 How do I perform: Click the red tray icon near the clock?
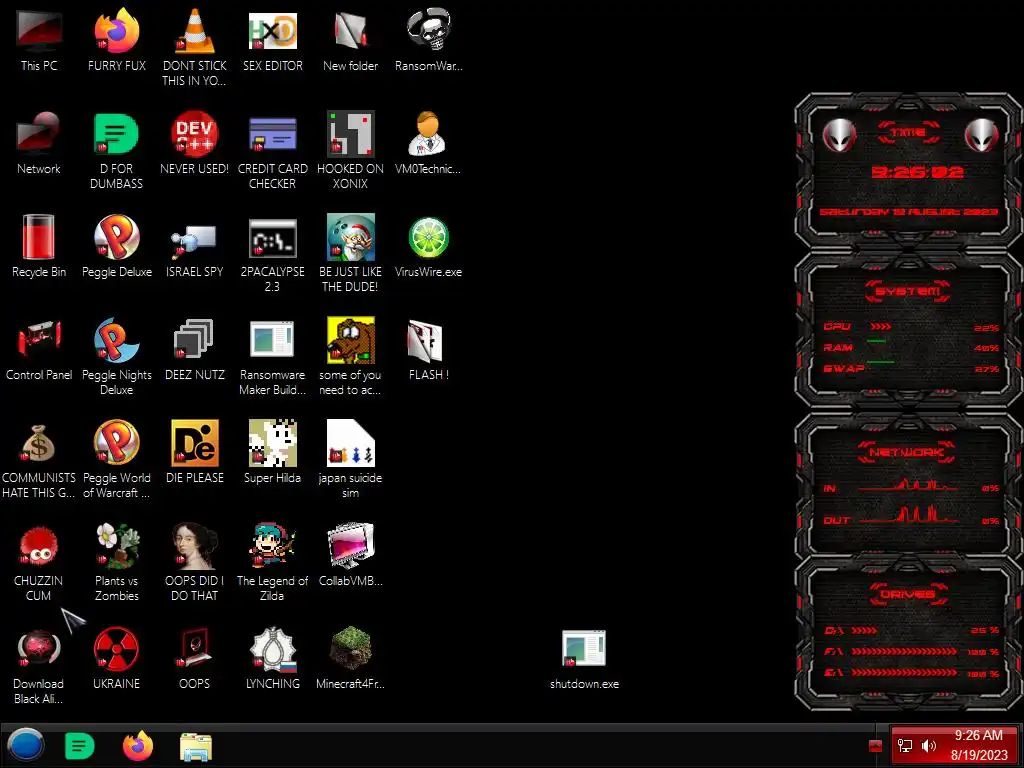click(876, 746)
